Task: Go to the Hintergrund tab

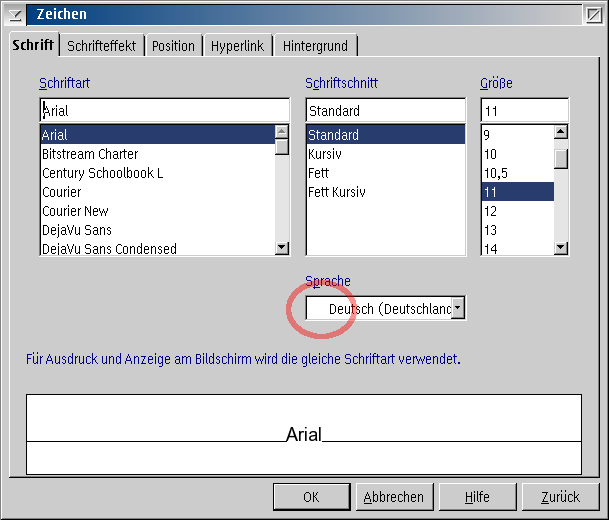Action: coord(315,46)
